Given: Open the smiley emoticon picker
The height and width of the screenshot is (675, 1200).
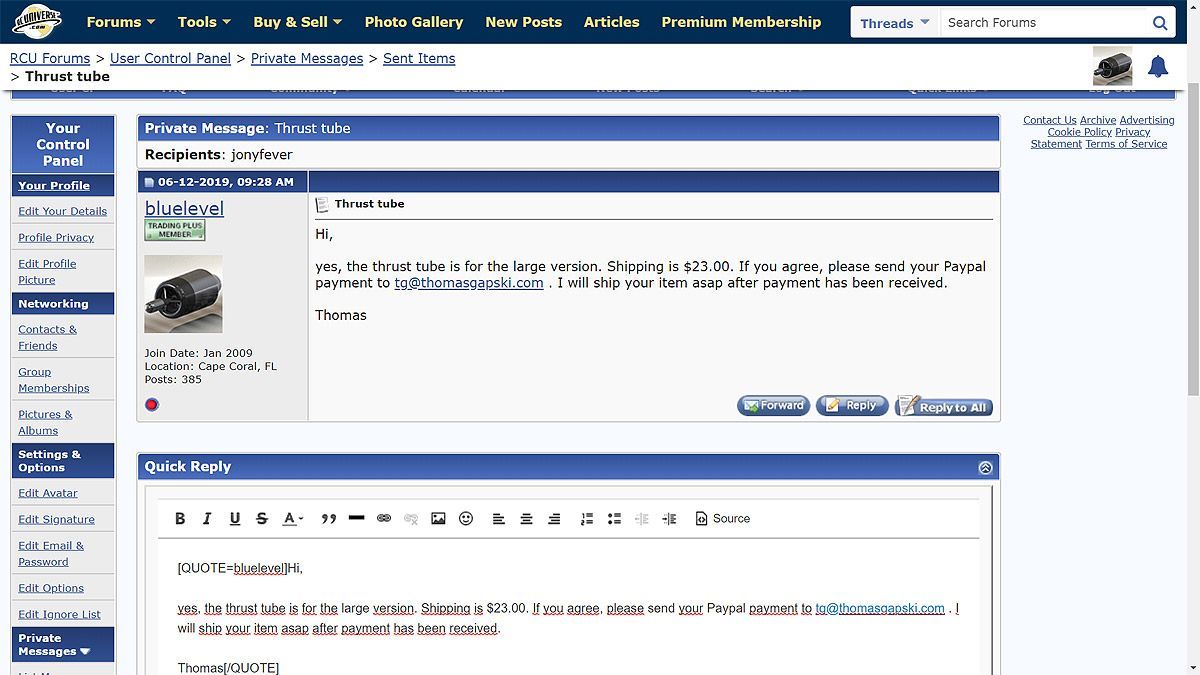Looking at the screenshot, I should [466, 519].
